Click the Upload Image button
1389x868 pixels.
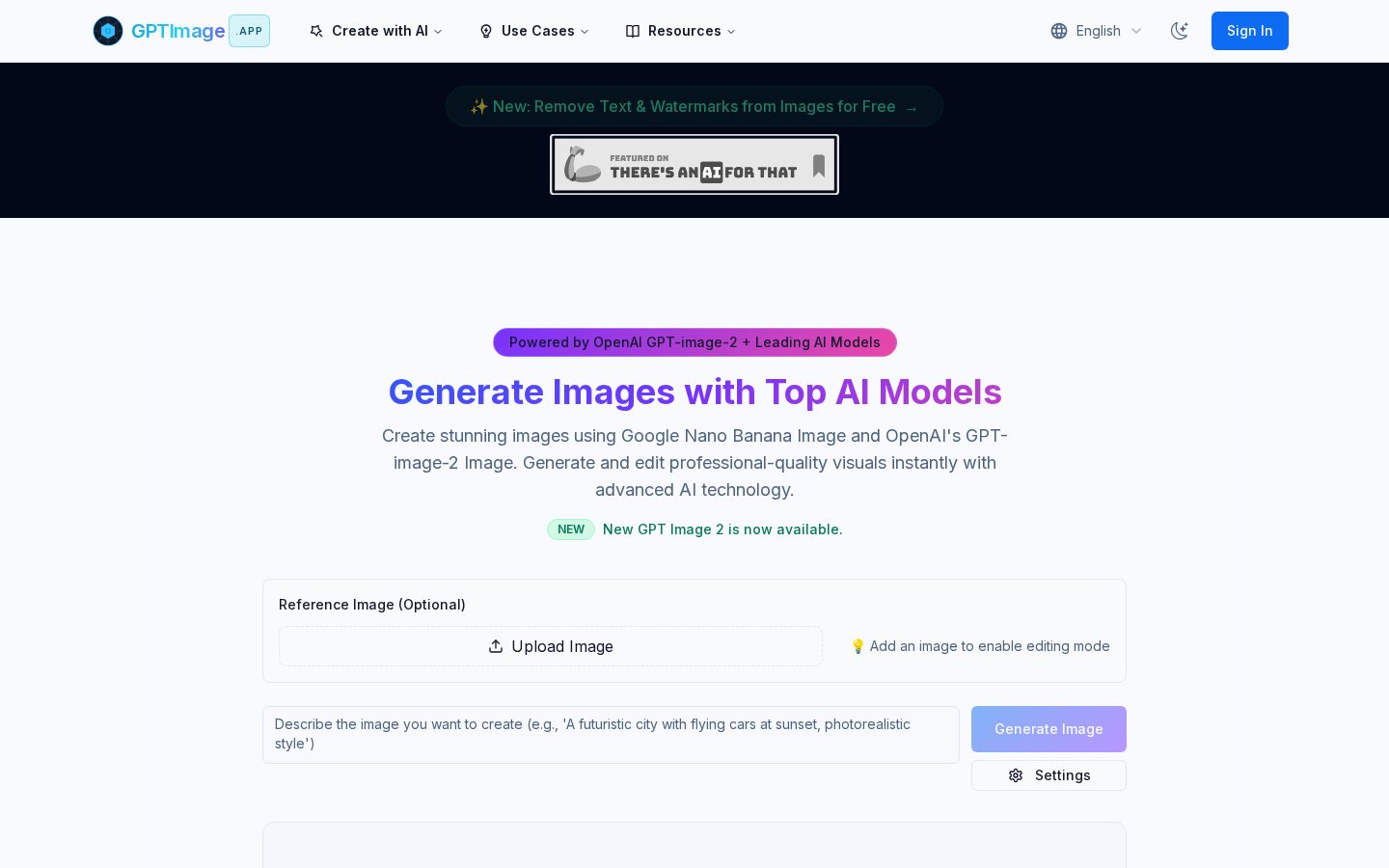click(x=551, y=646)
